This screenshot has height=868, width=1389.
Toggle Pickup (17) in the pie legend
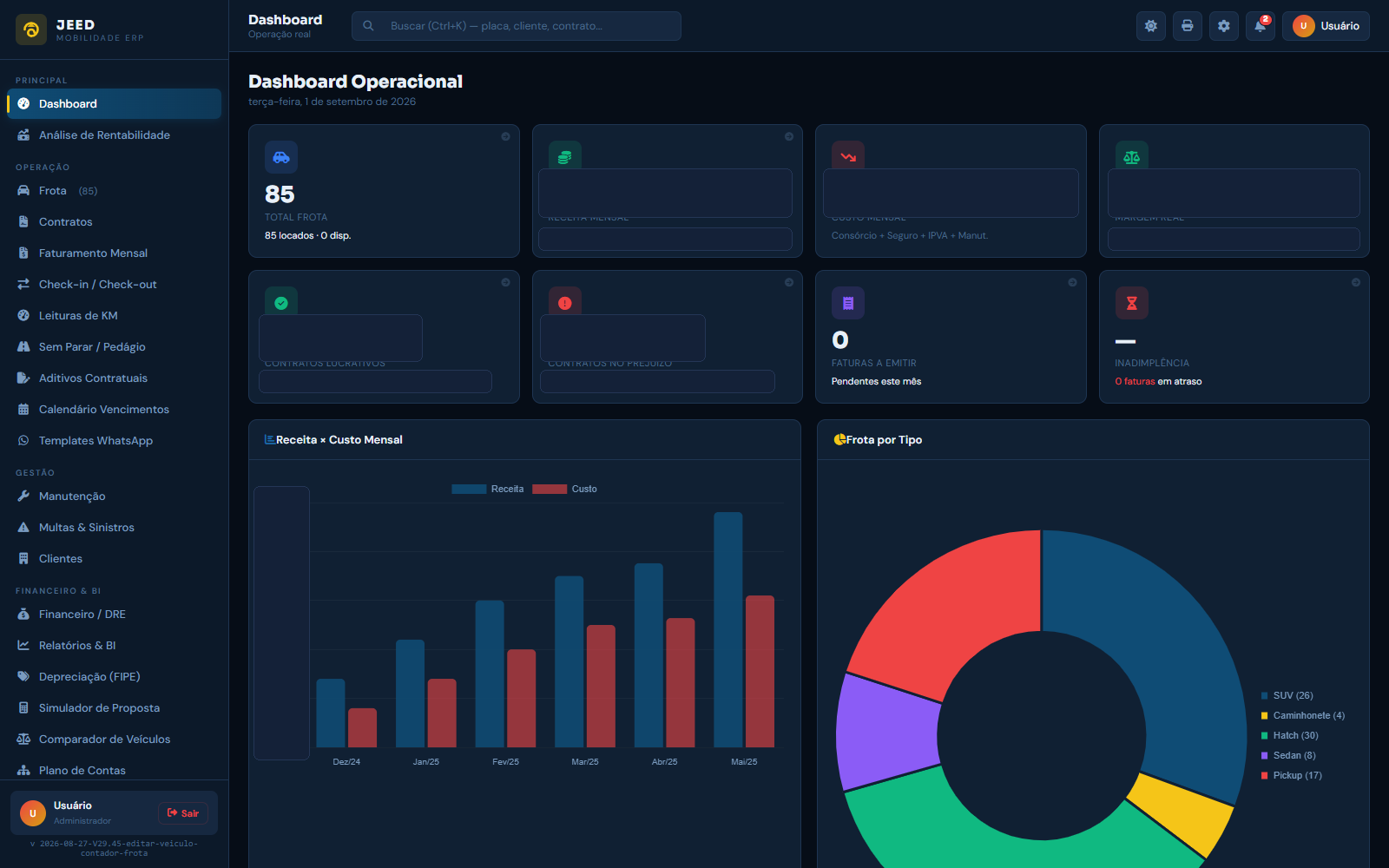[x=1292, y=775]
